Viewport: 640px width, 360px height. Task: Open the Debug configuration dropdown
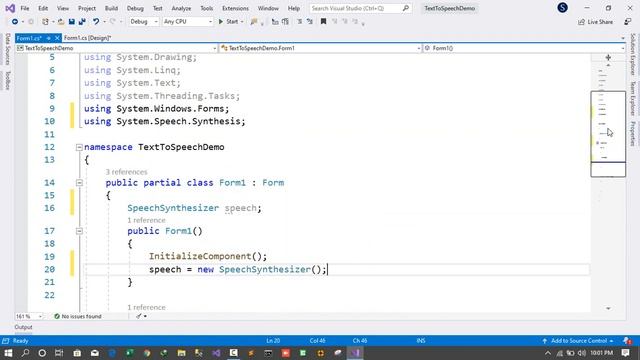point(144,22)
